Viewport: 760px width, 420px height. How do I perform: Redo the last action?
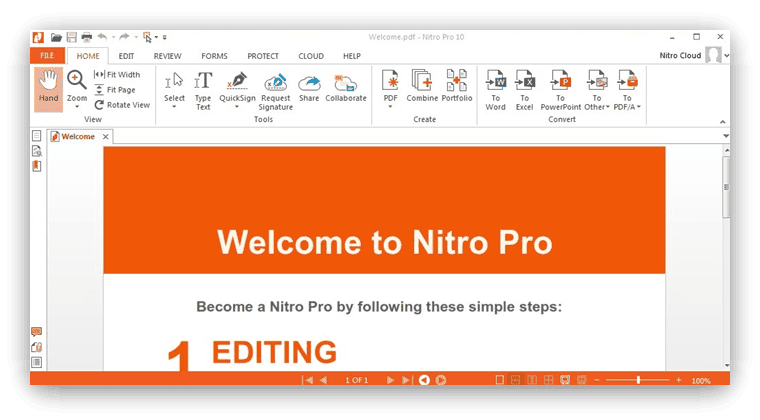tap(125, 37)
